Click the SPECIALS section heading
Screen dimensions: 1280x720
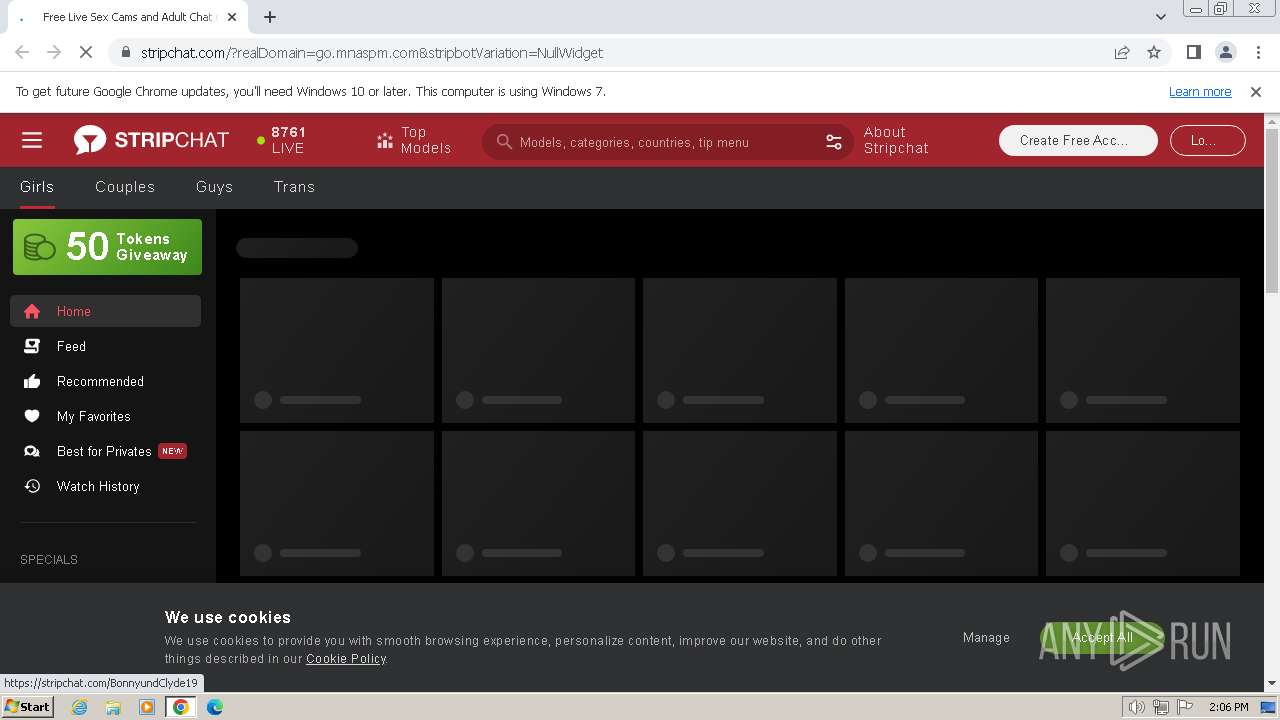[x=49, y=559]
